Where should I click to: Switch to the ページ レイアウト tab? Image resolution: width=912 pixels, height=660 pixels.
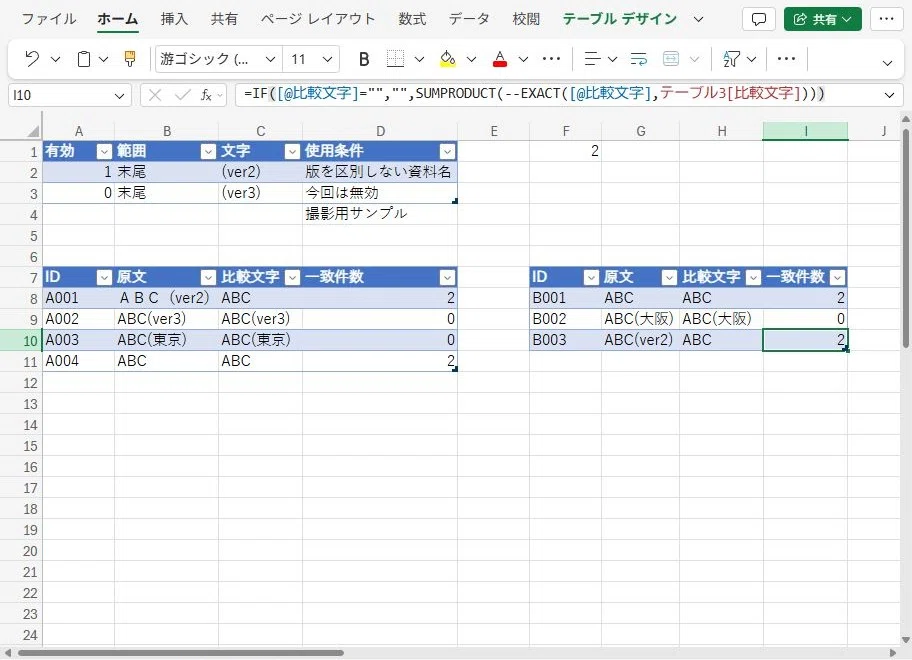318,19
